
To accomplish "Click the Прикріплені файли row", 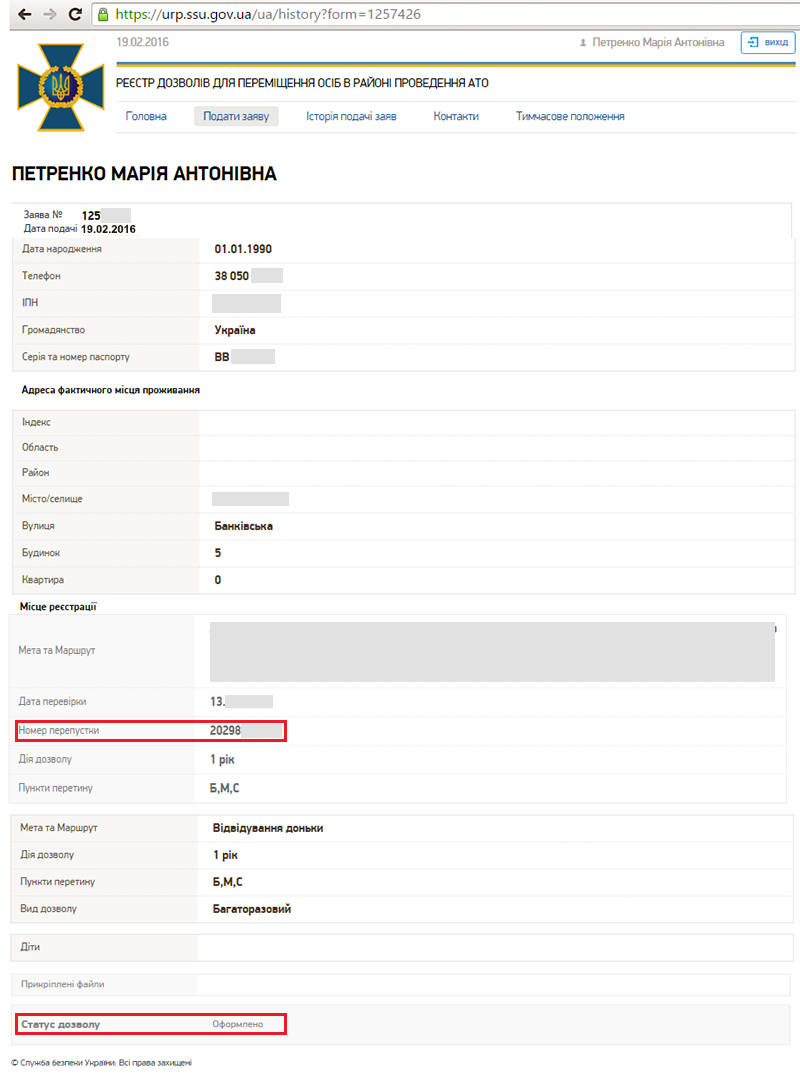I will click(402, 985).
